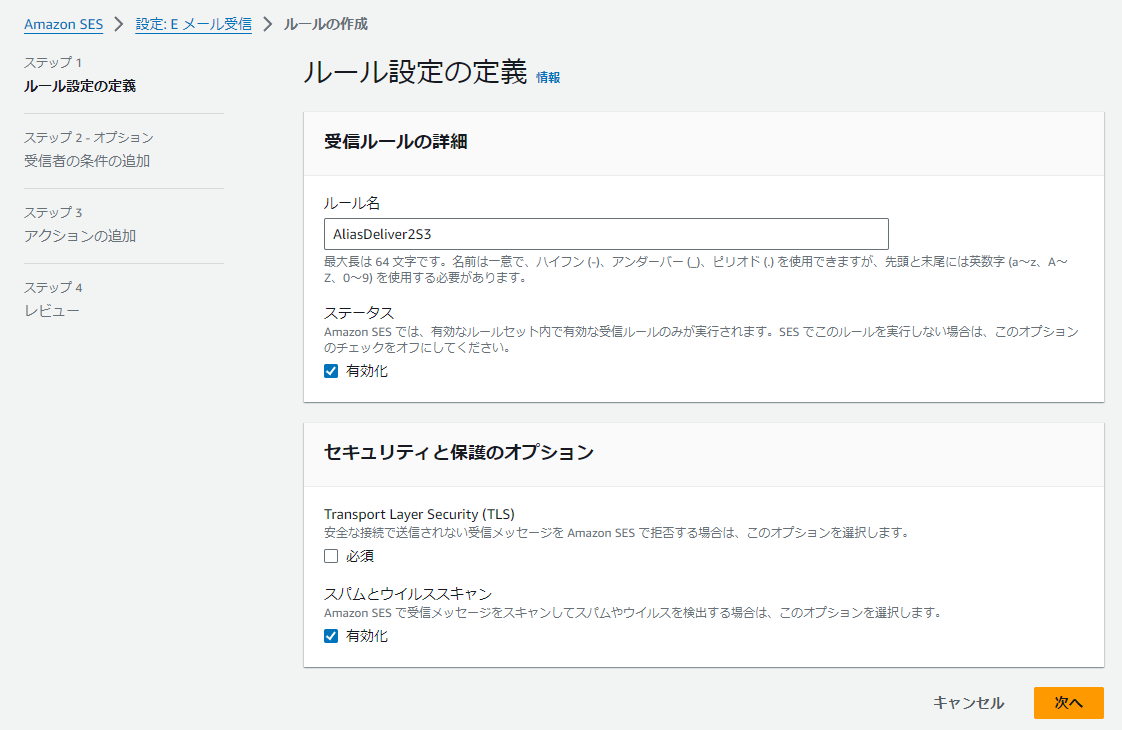Click the キャンセル button

968,703
